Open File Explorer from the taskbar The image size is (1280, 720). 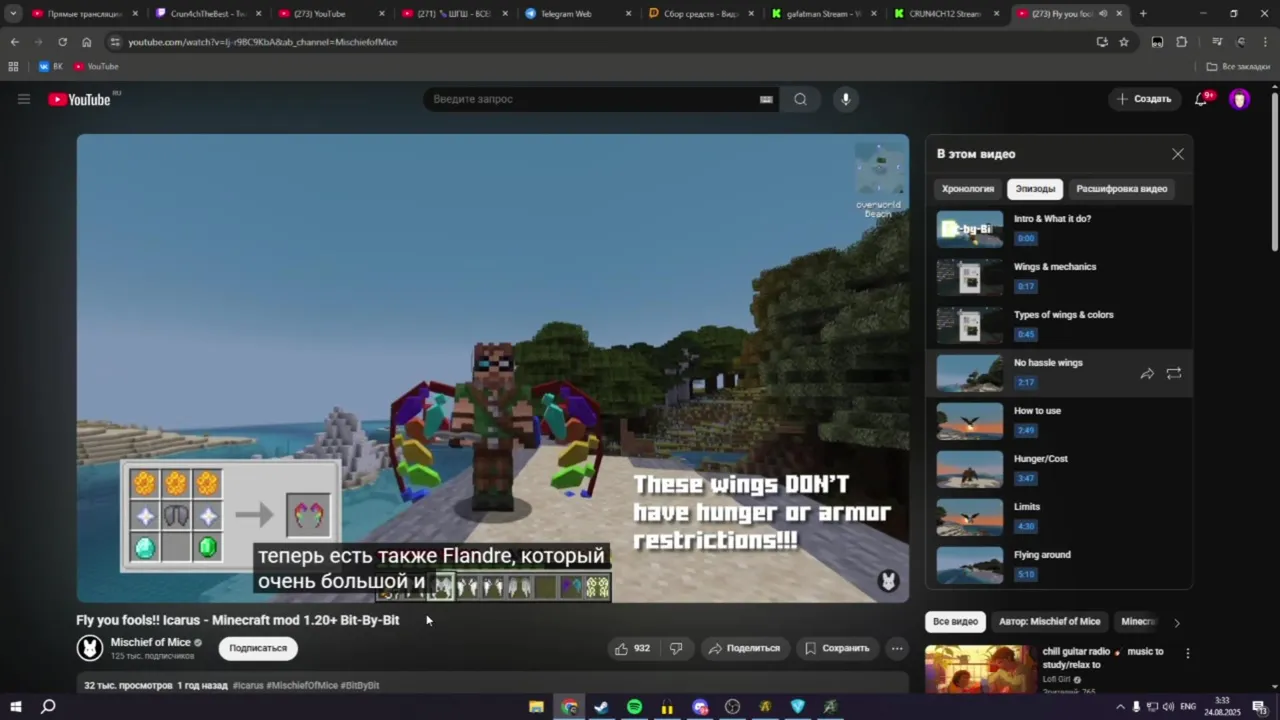(x=536, y=707)
